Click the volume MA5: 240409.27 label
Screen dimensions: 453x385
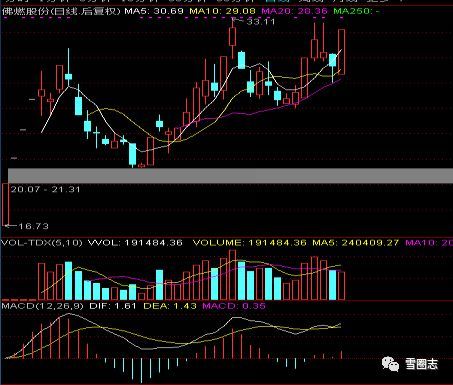356,243
